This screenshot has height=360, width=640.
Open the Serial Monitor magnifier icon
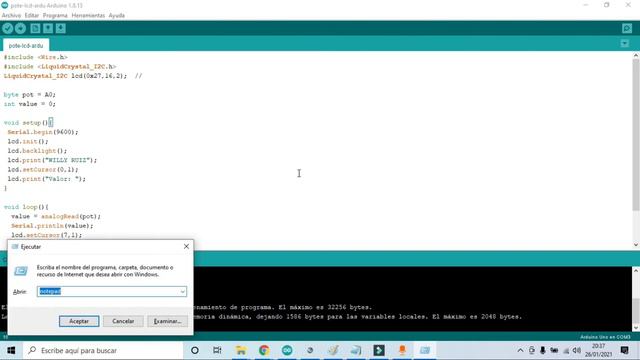coord(627,28)
